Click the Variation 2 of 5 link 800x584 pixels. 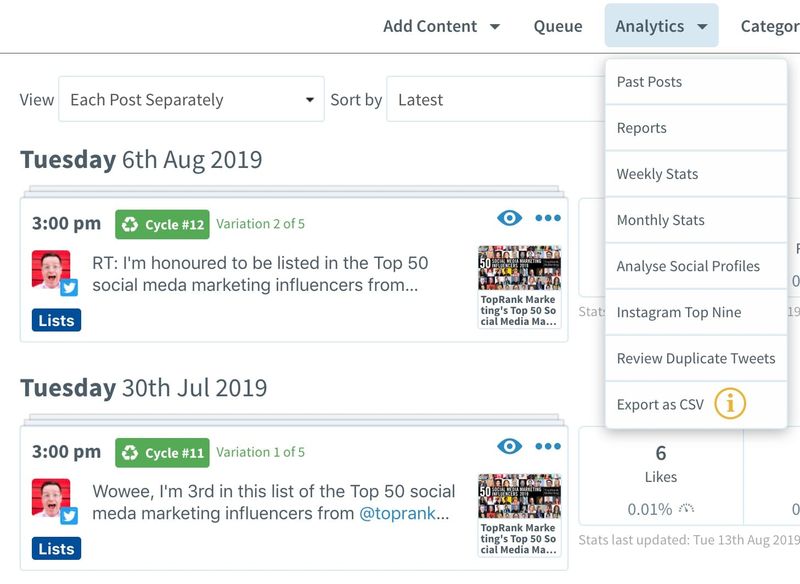260,223
